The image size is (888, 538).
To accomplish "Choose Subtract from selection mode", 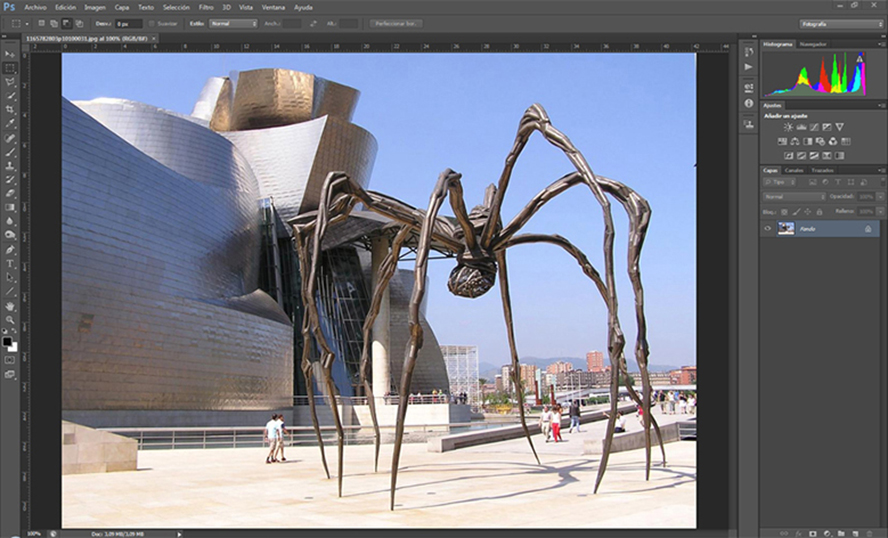I will [66, 24].
